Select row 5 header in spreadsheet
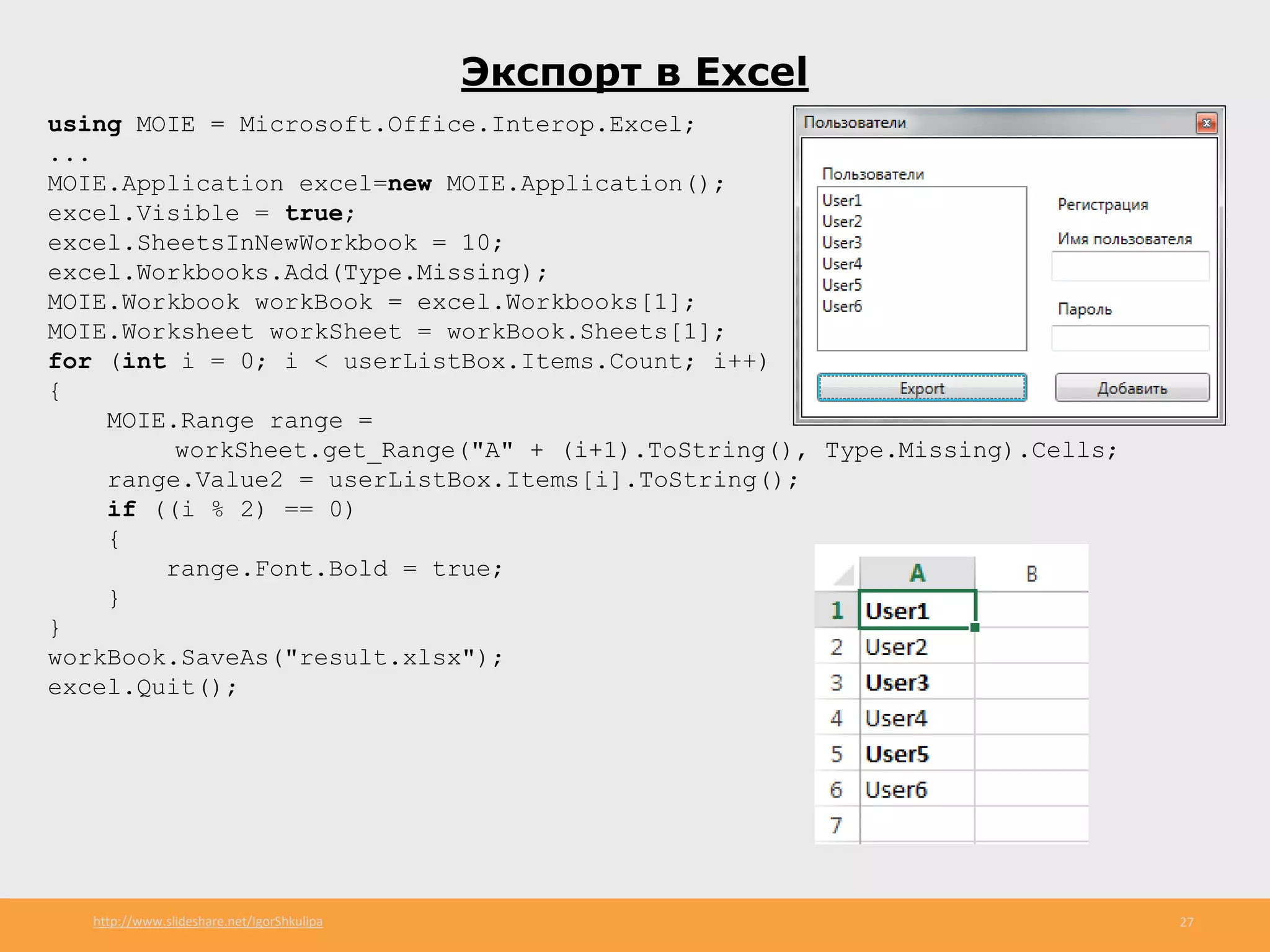Viewport: 1270px width, 952px height. point(837,754)
